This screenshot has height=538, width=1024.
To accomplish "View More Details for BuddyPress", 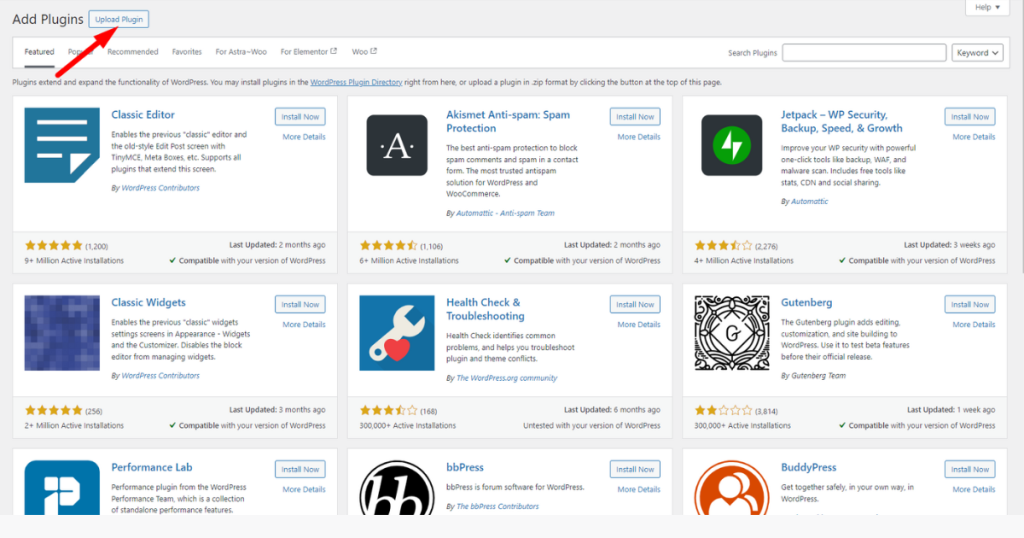I will pos(974,490).
